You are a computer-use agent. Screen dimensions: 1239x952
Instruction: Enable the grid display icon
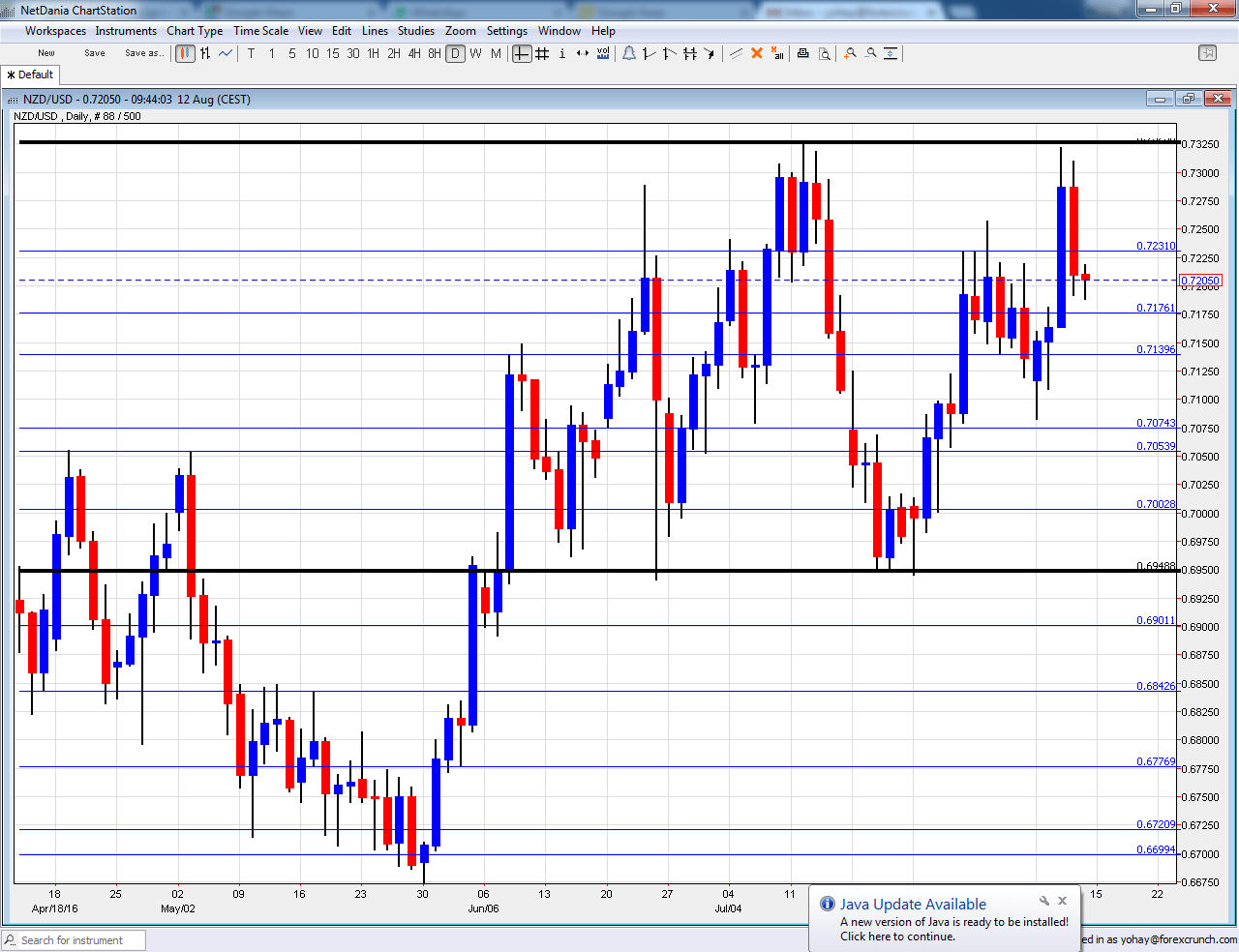(x=542, y=53)
